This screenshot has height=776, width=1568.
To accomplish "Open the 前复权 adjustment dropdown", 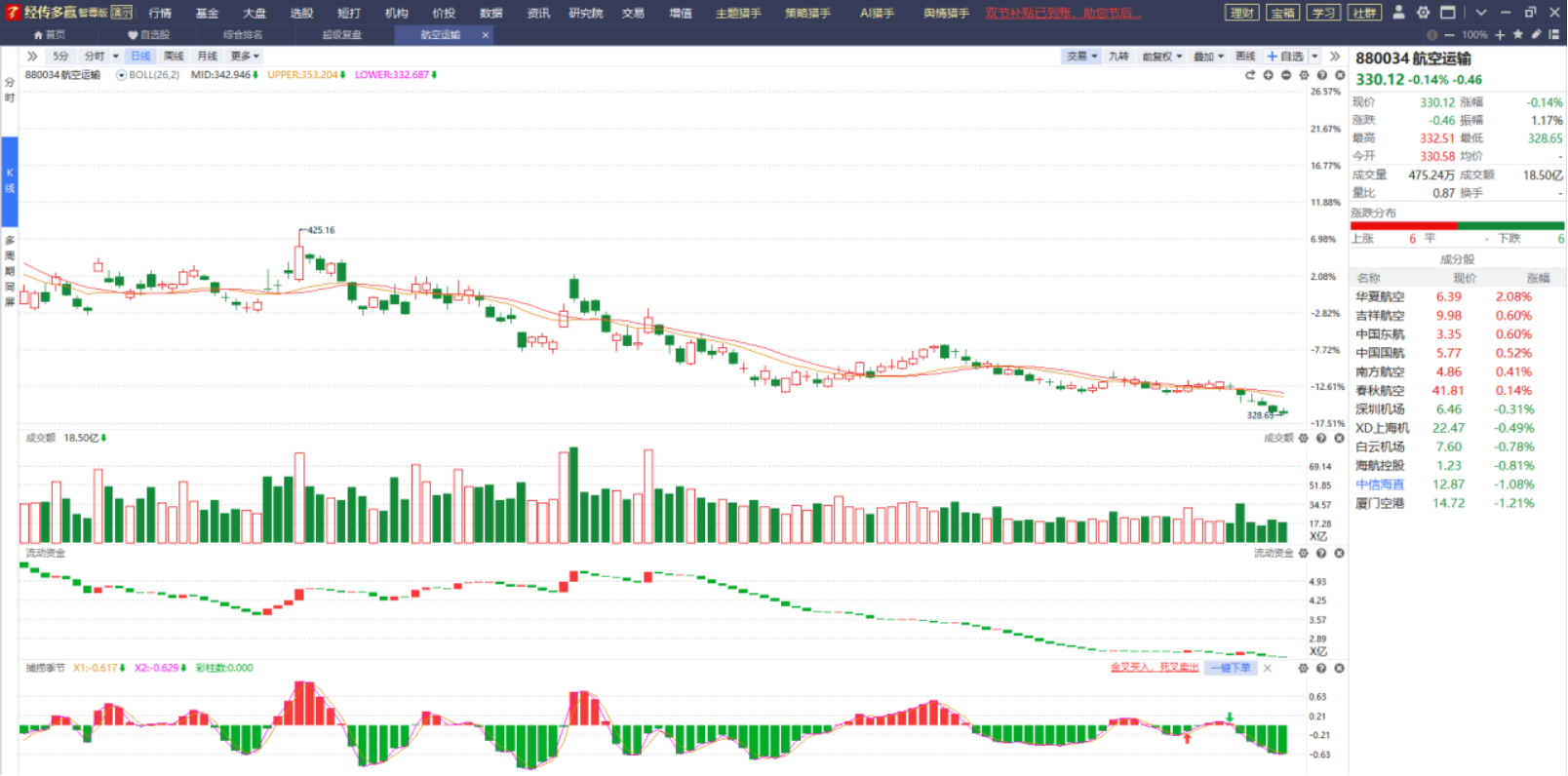I will pos(1161,57).
